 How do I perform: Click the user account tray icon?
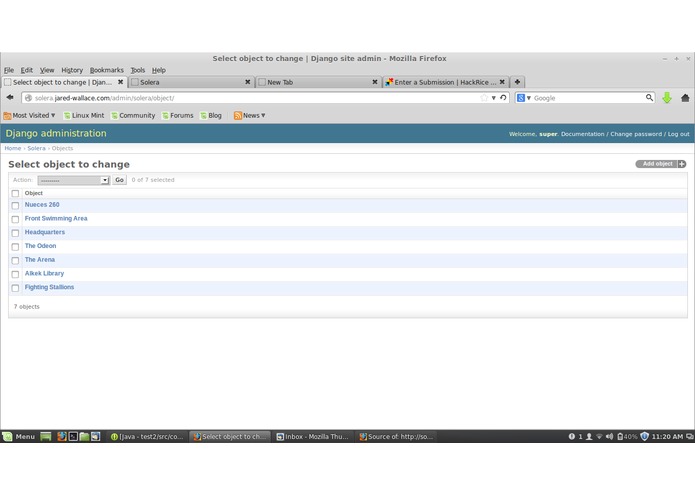(589, 436)
